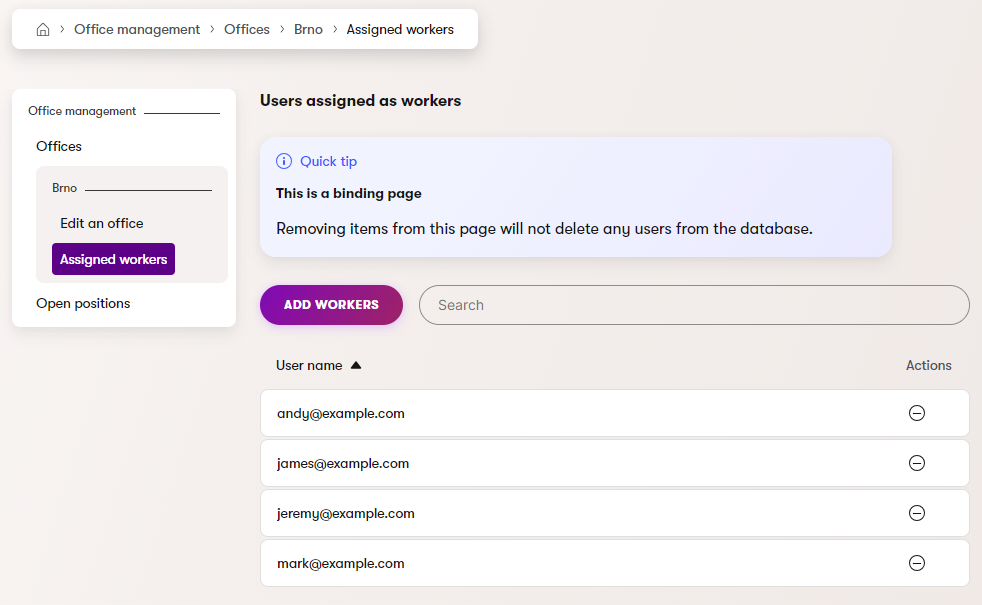Remove jeremy@example.com using the minus icon
This screenshot has width=982, height=605.
[x=916, y=513]
